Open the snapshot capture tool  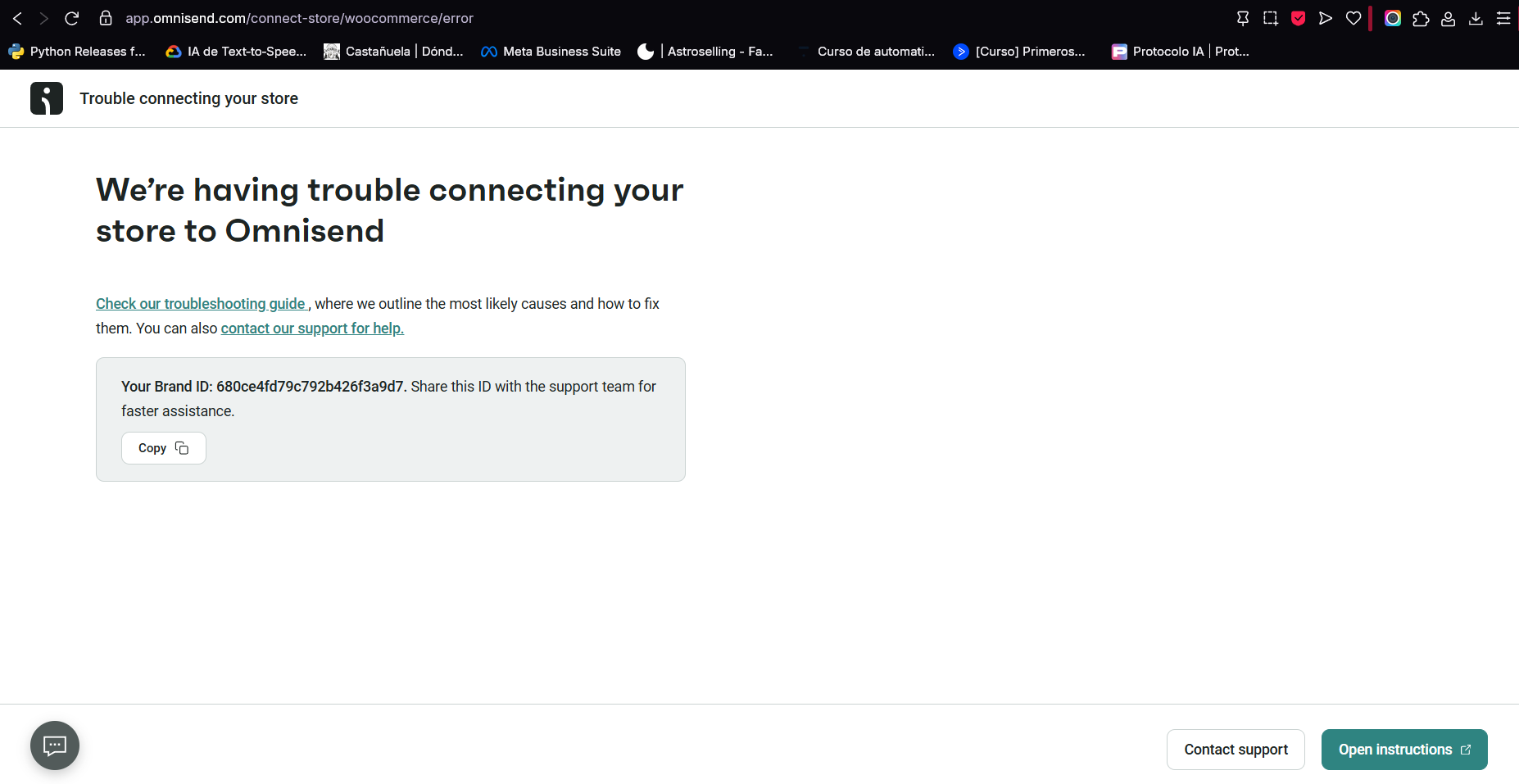1271,18
